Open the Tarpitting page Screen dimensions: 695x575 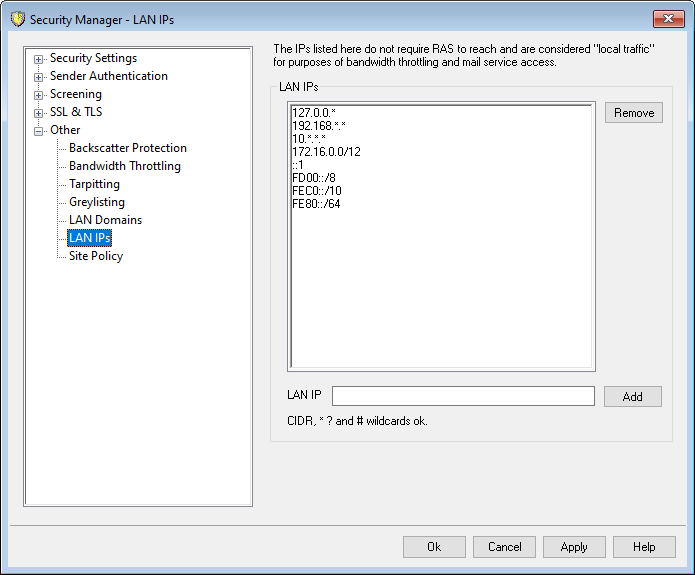(x=94, y=184)
